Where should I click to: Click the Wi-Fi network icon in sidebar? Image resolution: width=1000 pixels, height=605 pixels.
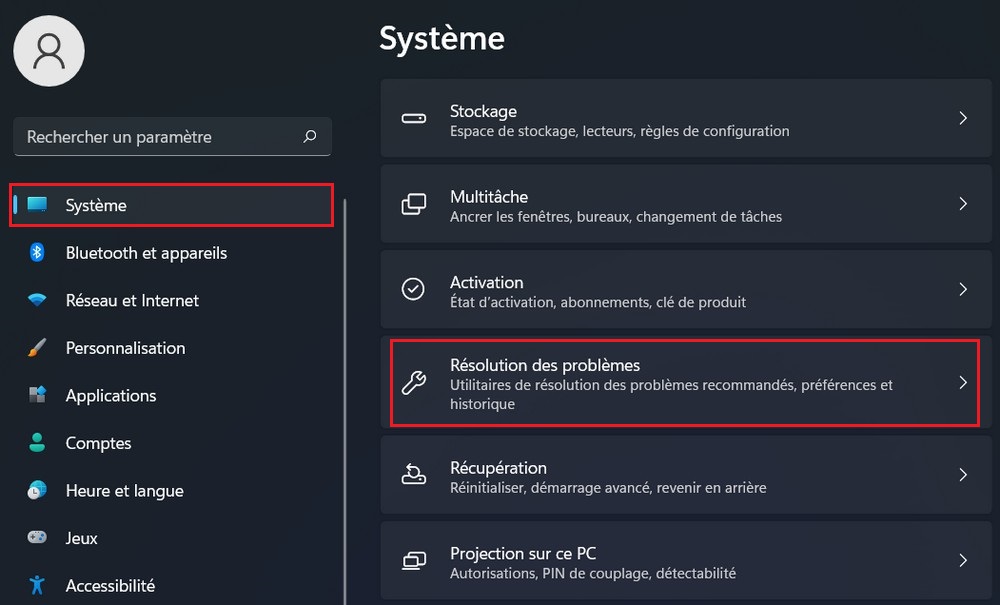pos(37,300)
